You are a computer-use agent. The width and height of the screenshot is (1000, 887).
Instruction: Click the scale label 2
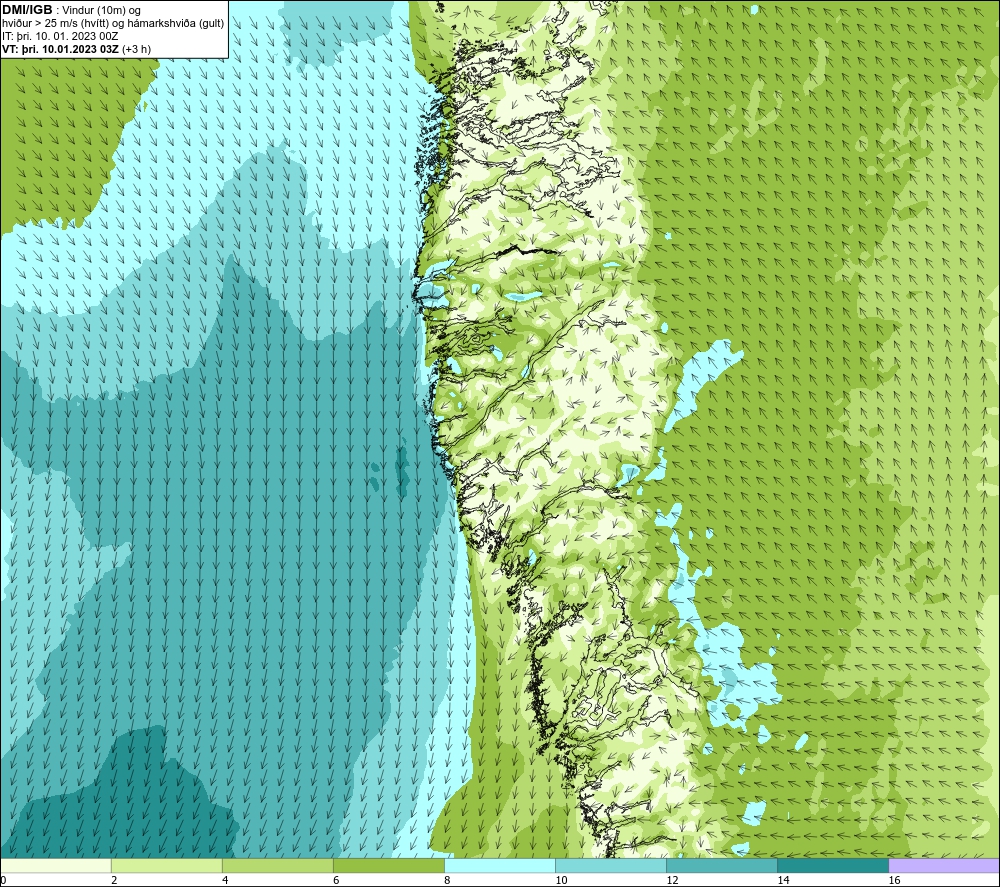click(x=114, y=881)
